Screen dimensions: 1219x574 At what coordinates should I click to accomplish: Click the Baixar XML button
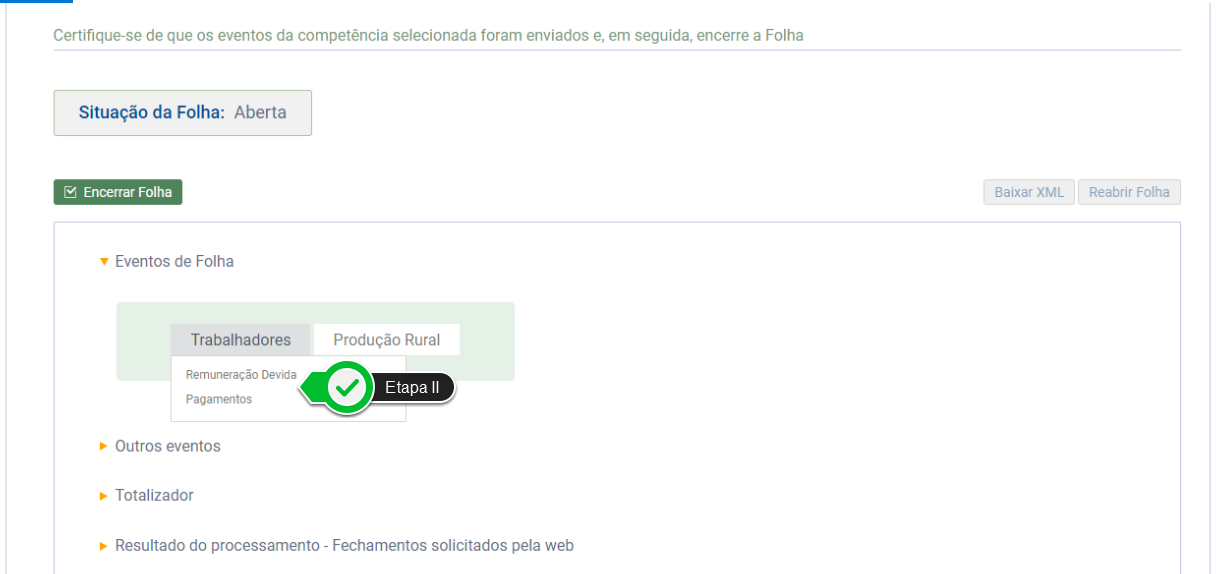(1029, 192)
